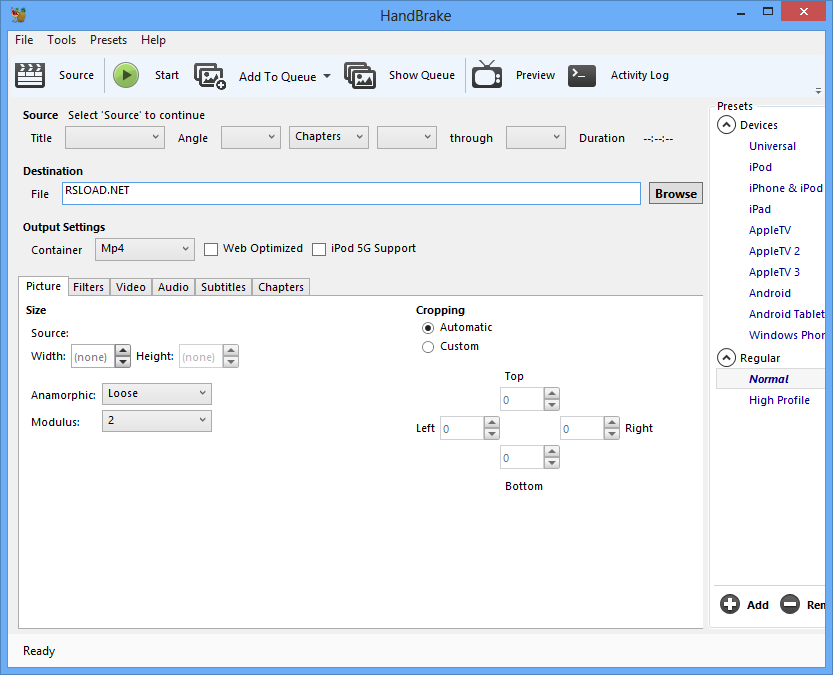Switch to the Audio tab
833x675 pixels.
[172, 287]
